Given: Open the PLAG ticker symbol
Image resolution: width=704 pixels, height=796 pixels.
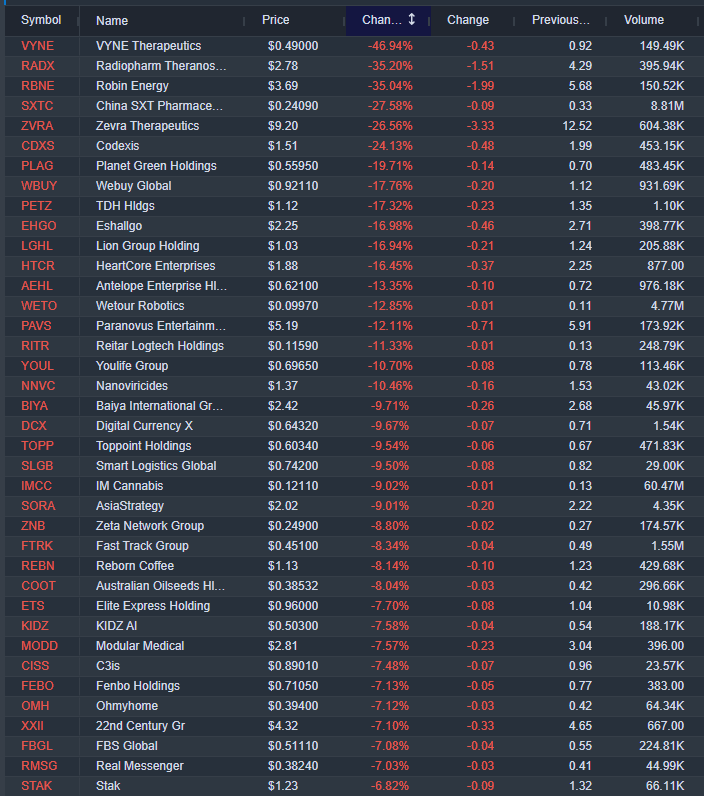Looking at the screenshot, I should pos(37,166).
